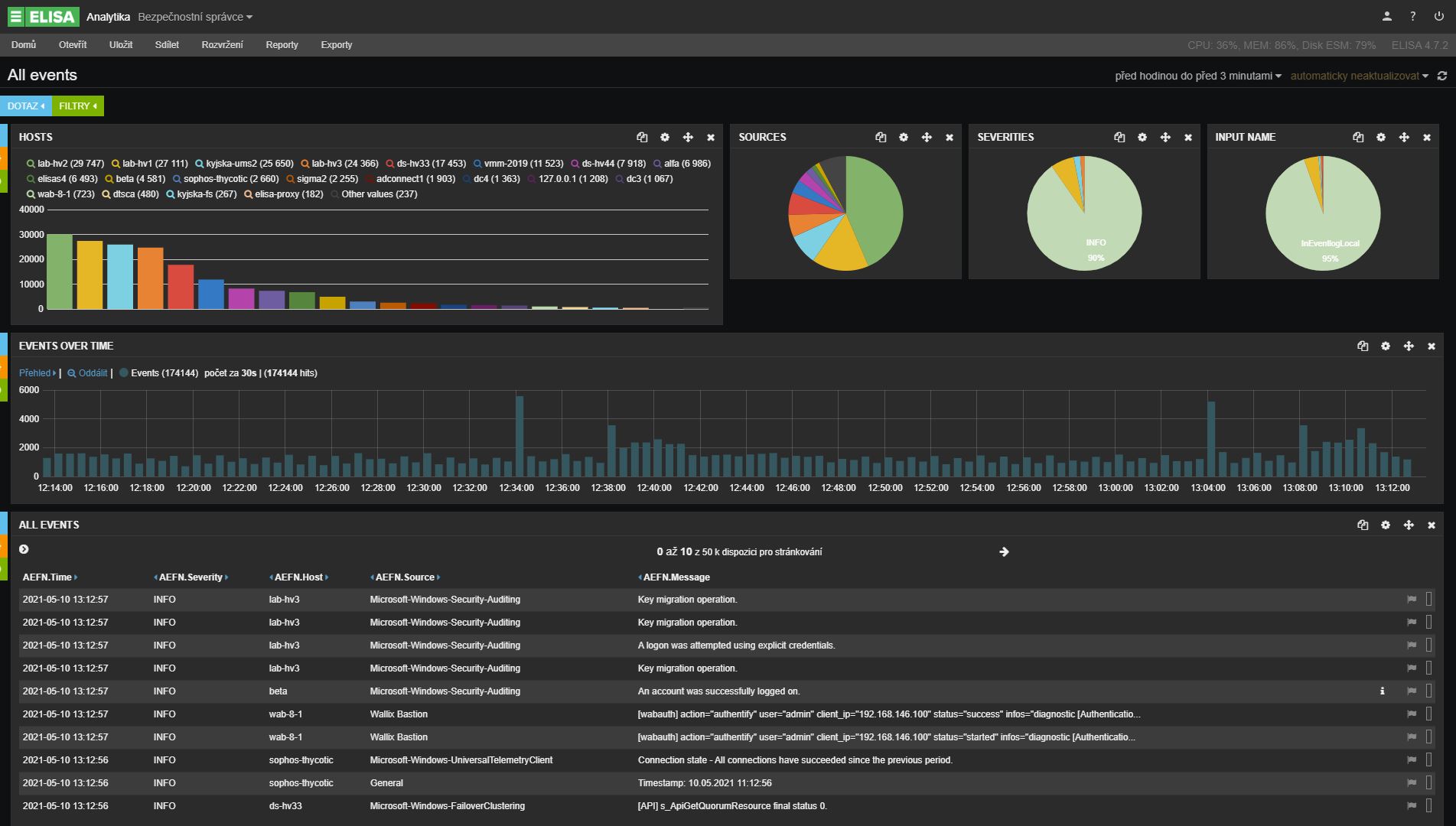
Task: Go to next page of events arrow
Action: click(1004, 551)
